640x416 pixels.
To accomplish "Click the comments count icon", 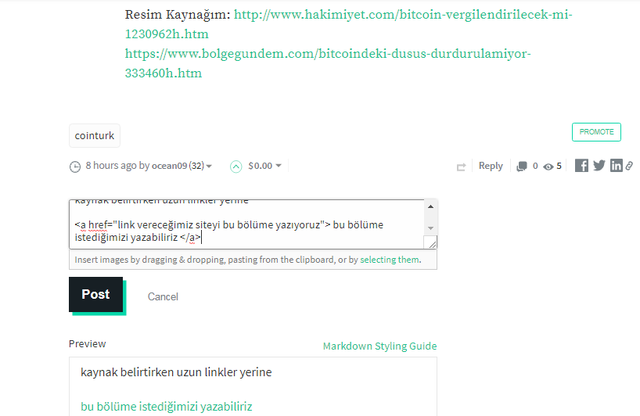I will (522, 166).
